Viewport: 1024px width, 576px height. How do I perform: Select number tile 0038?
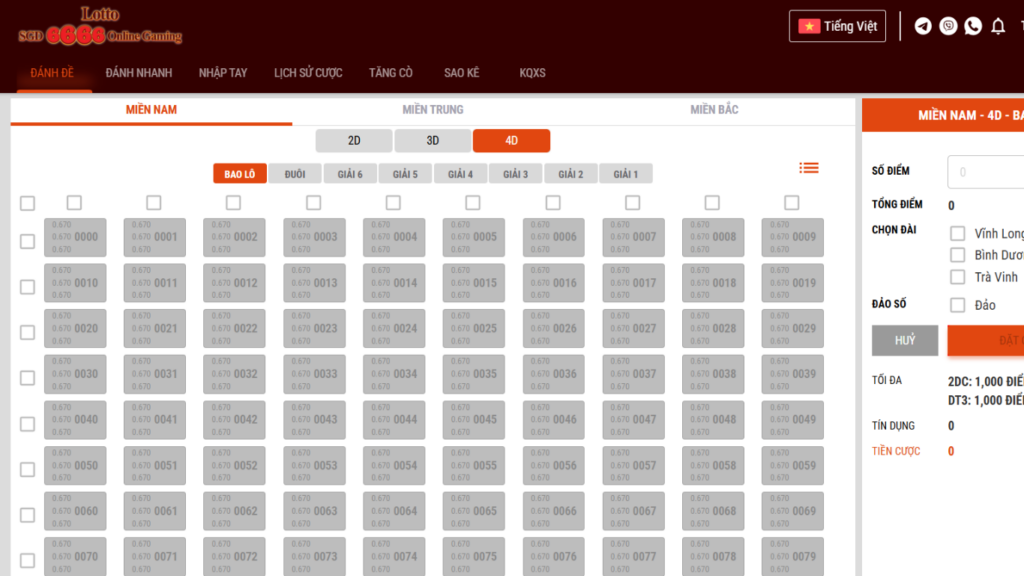[x=712, y=374]
